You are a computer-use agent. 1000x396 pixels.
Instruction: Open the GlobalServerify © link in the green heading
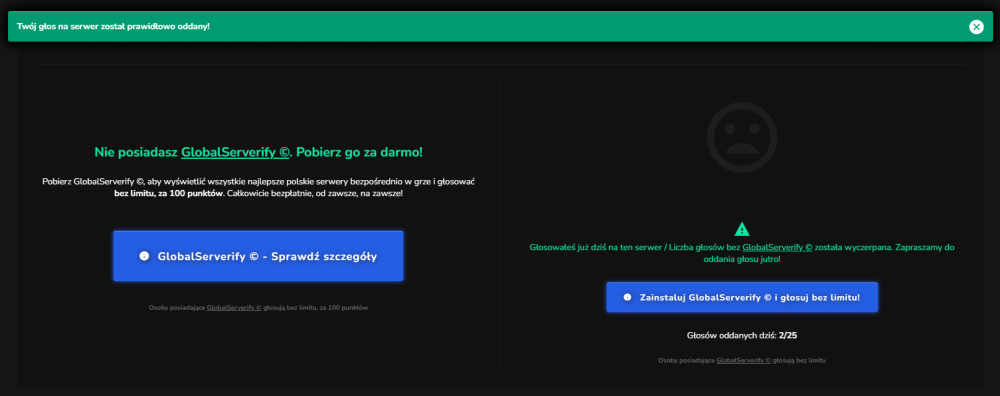[x=235, y=152]
